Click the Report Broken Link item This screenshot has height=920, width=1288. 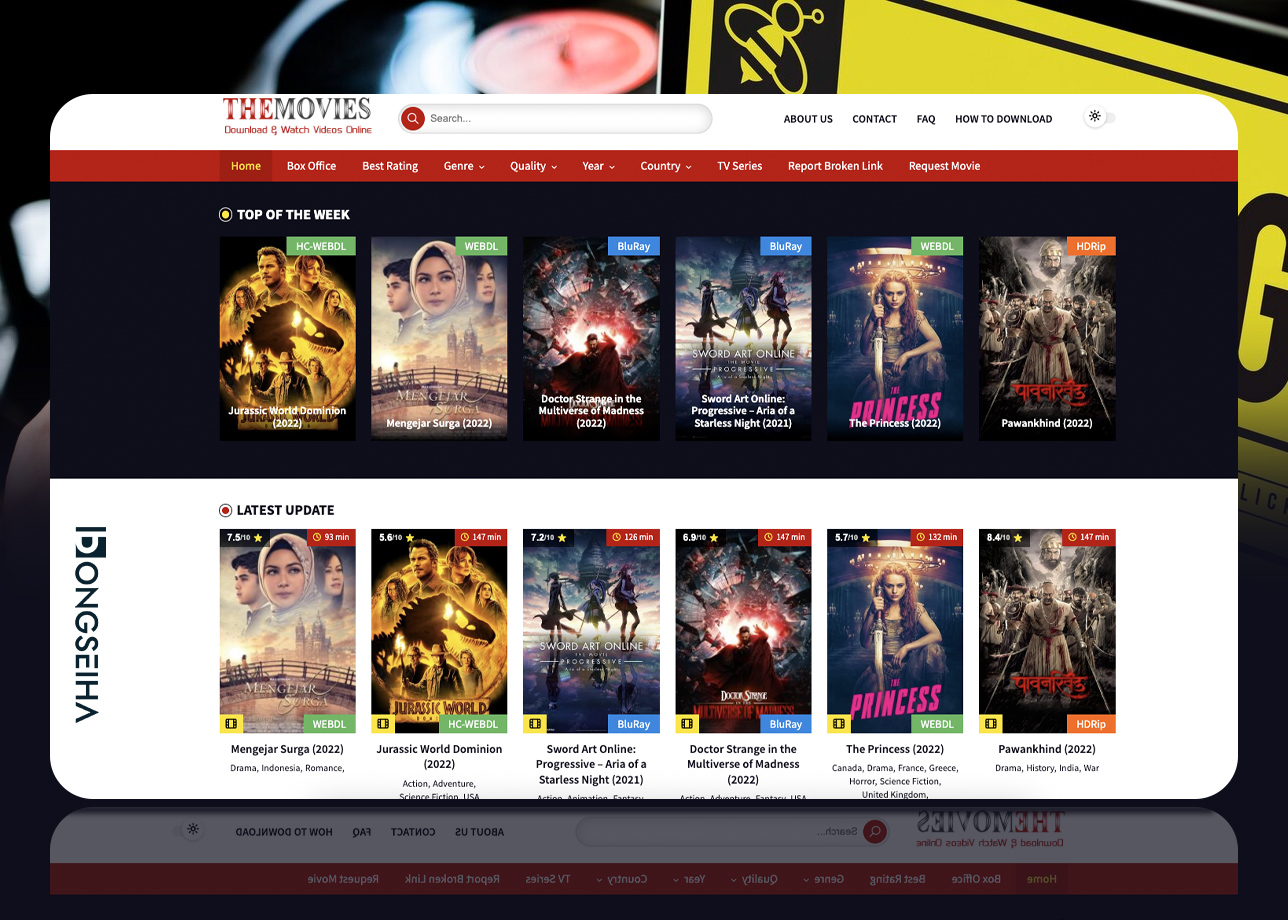(835, 166)
